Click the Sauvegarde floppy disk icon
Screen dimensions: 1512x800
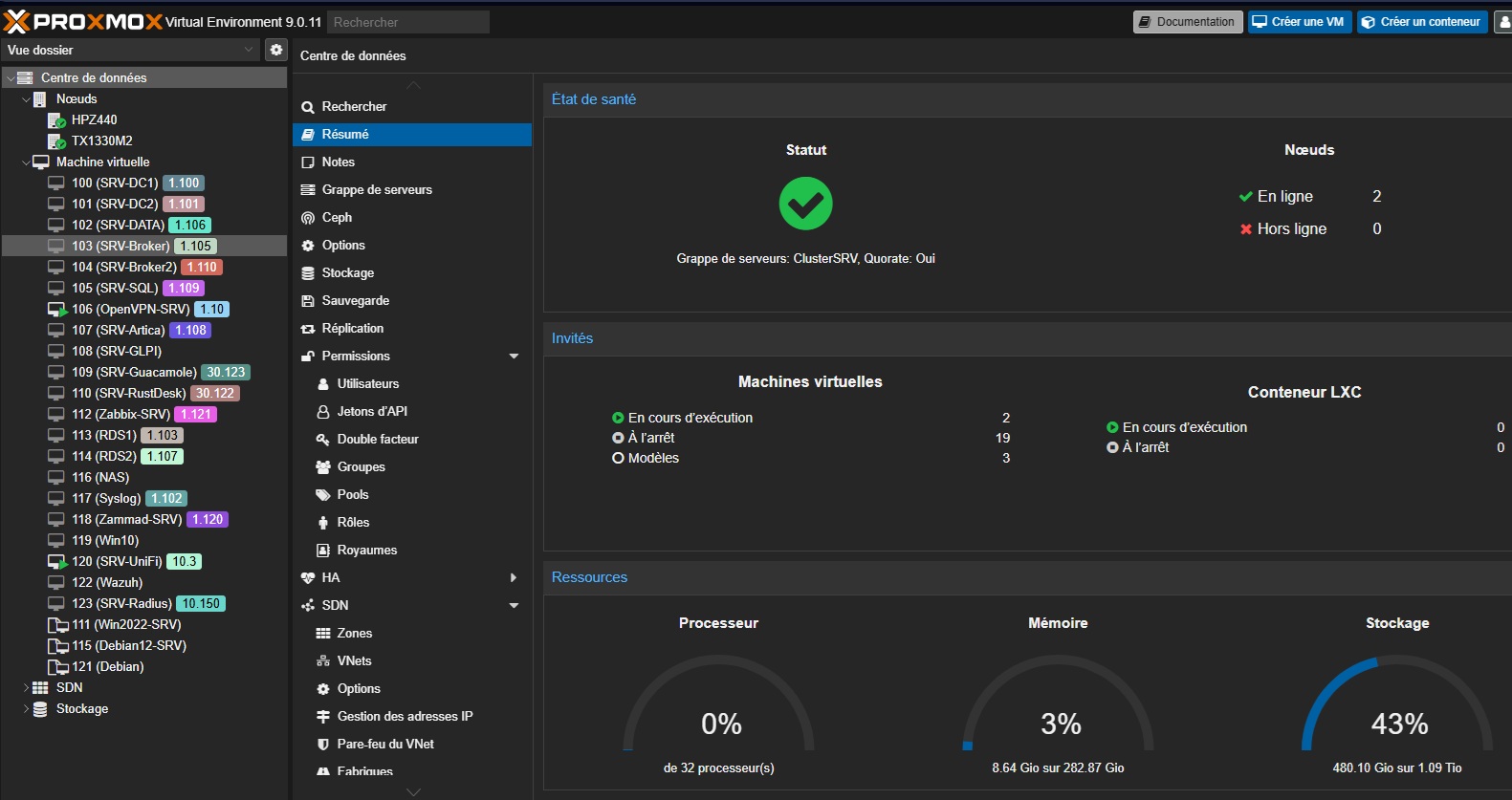pos(308,301)
